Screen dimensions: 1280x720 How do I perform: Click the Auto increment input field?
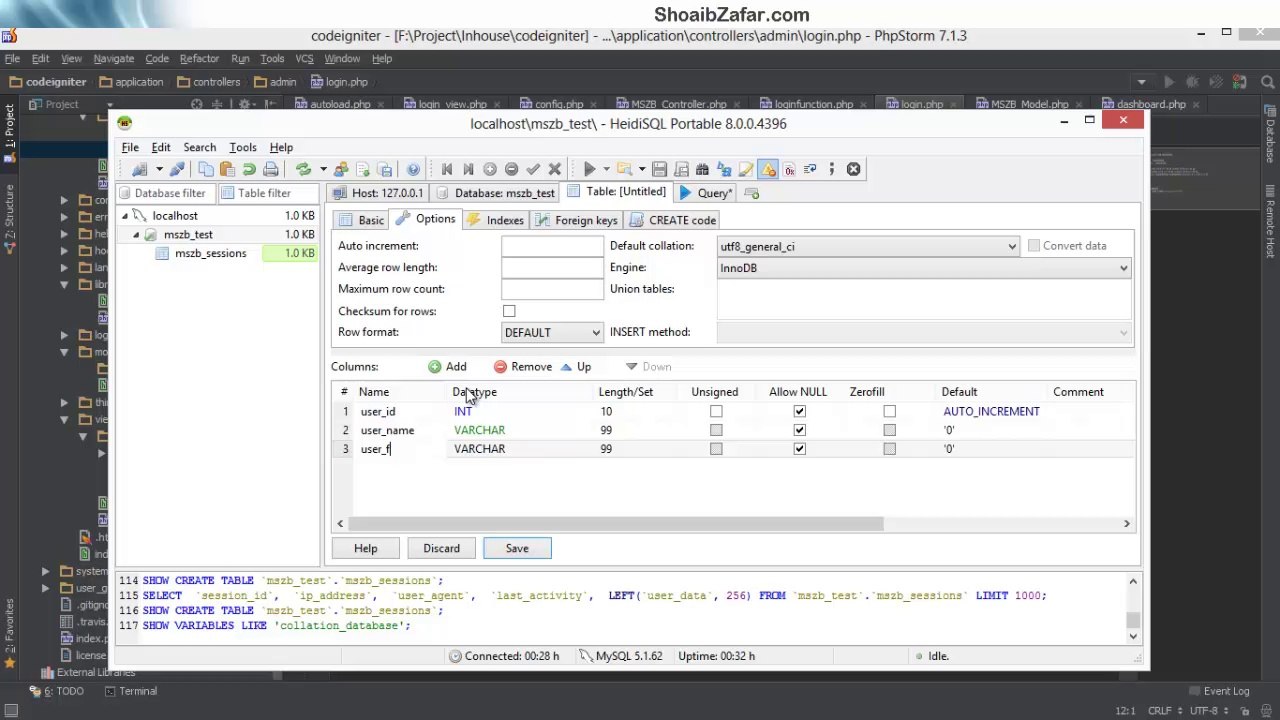[552, 246]
